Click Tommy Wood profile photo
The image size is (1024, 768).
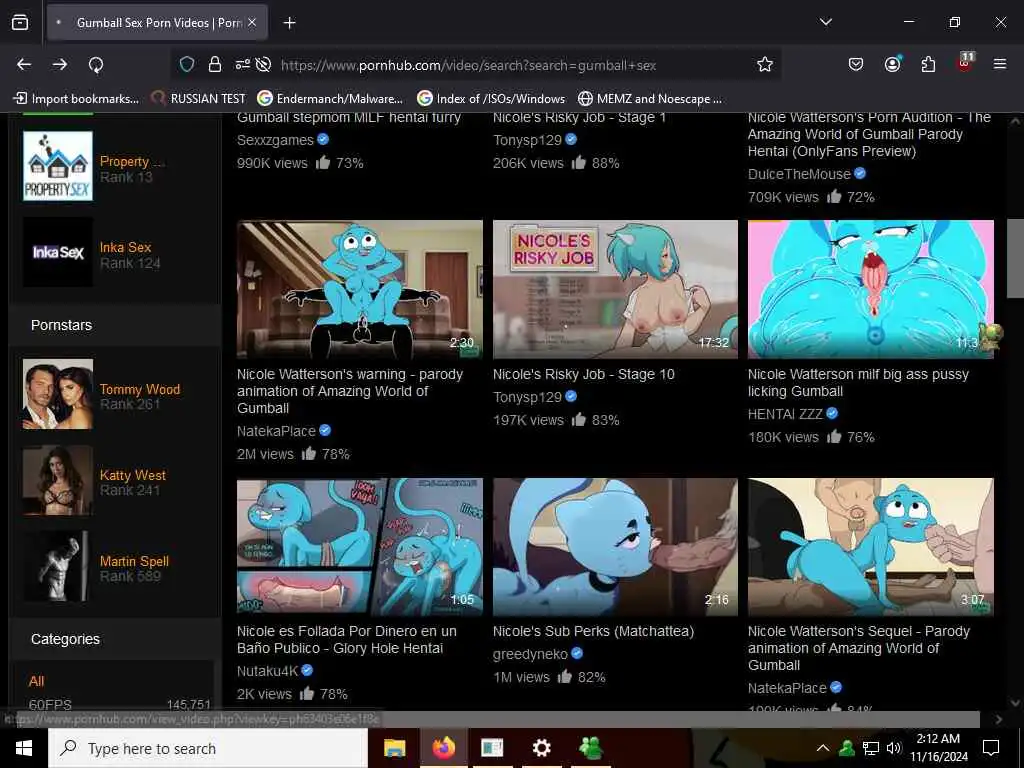tap(58, 394)
